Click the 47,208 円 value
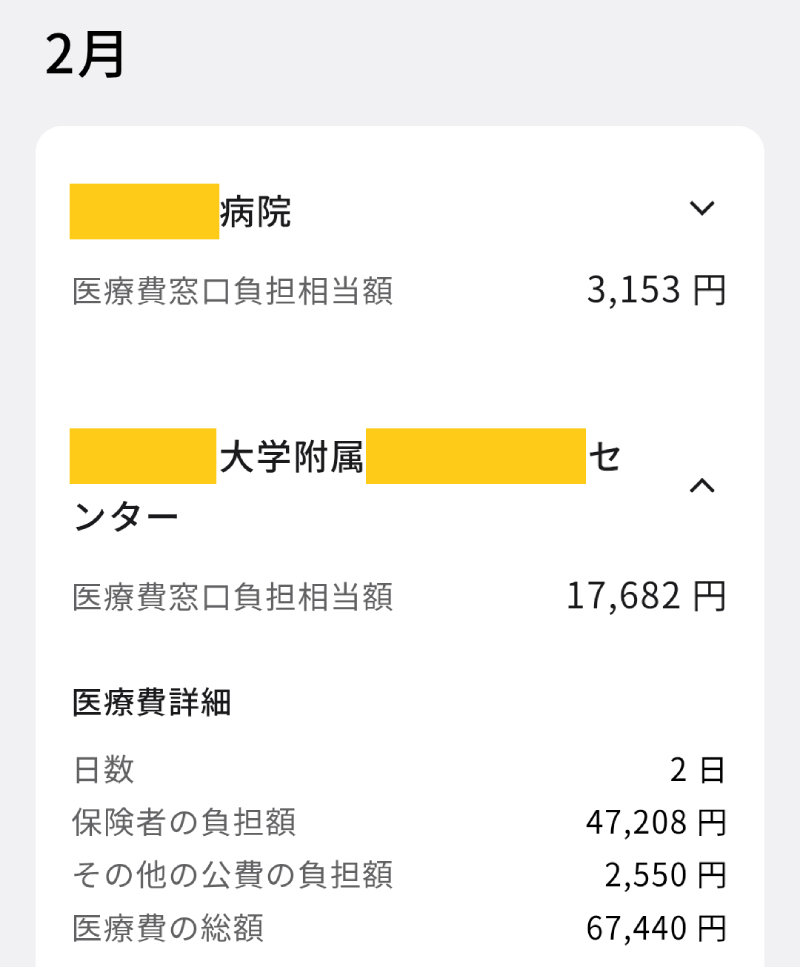The image size is (800, 967). pos(655,823)
